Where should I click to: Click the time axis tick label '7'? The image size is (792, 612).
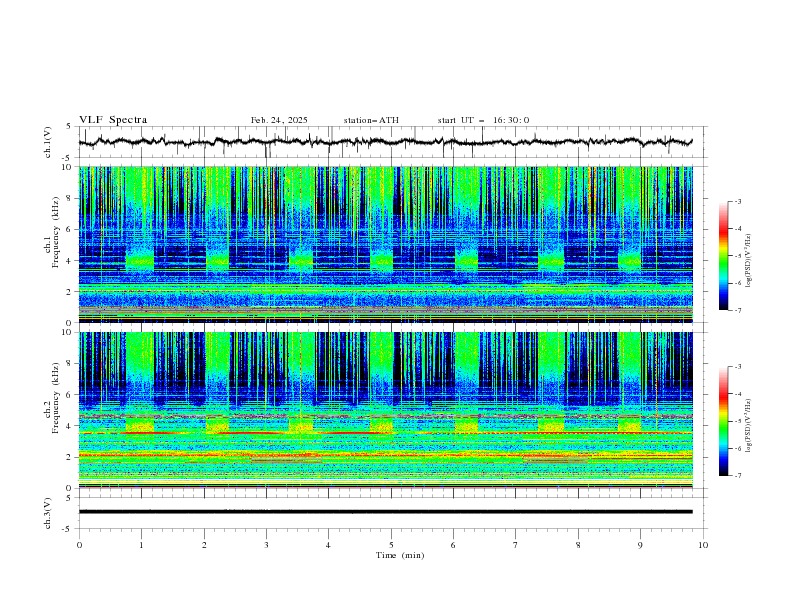[516, 545]
